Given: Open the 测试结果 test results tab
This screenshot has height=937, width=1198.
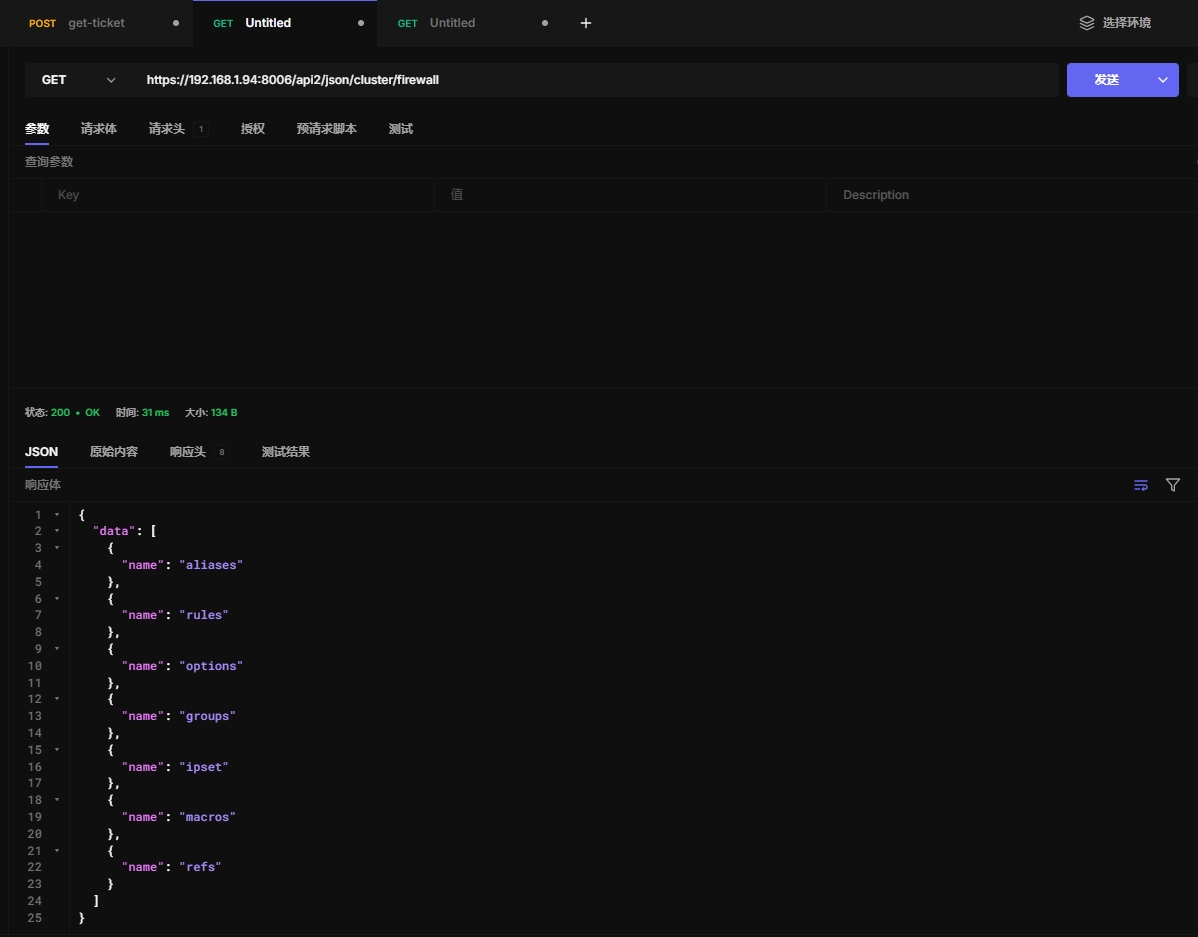Looking at the screenshot, I should click(286, 452).
